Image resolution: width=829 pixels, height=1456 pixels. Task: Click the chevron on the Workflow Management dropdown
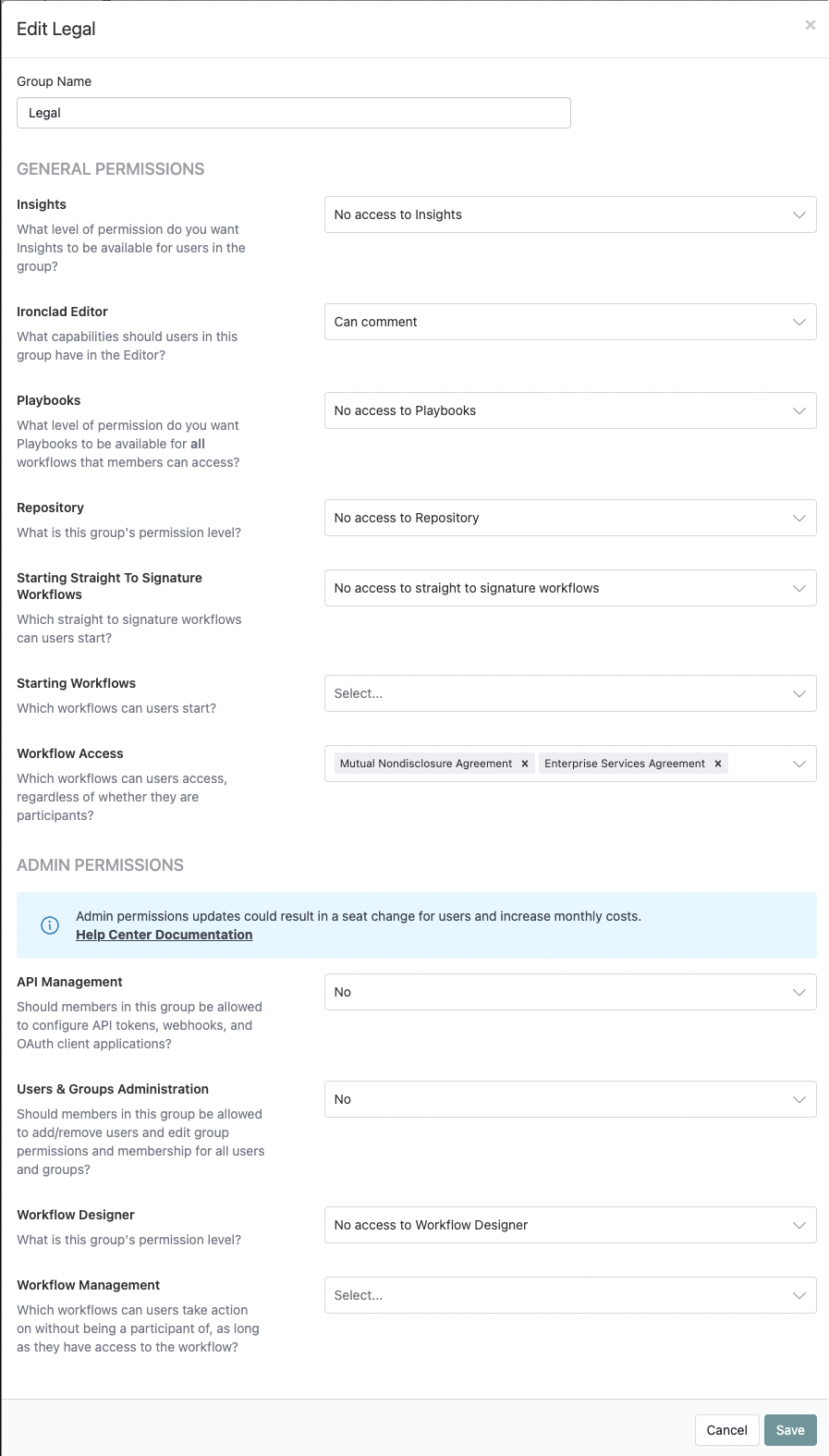tap(800, 1295)
